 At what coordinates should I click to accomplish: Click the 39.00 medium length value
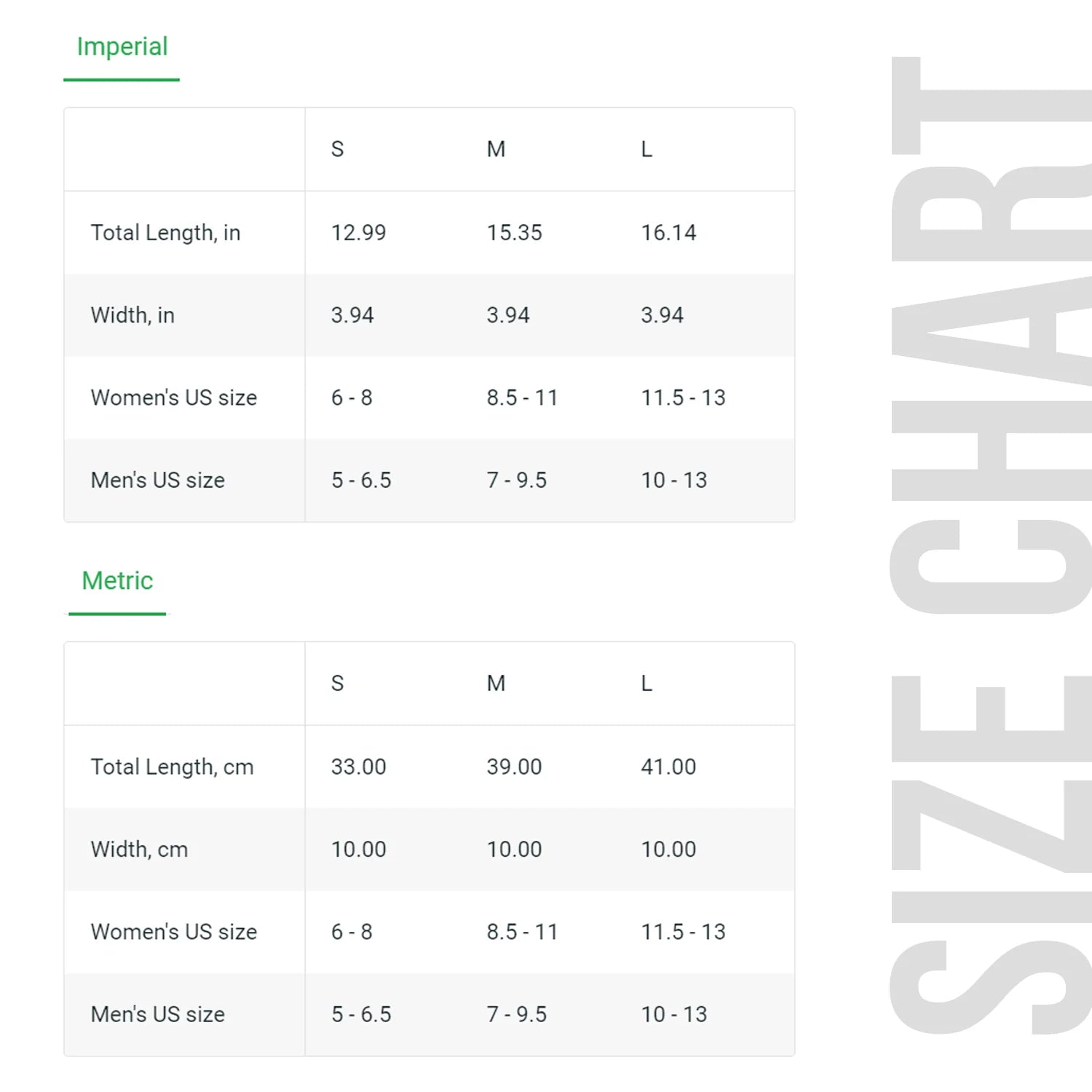[514, 767]
